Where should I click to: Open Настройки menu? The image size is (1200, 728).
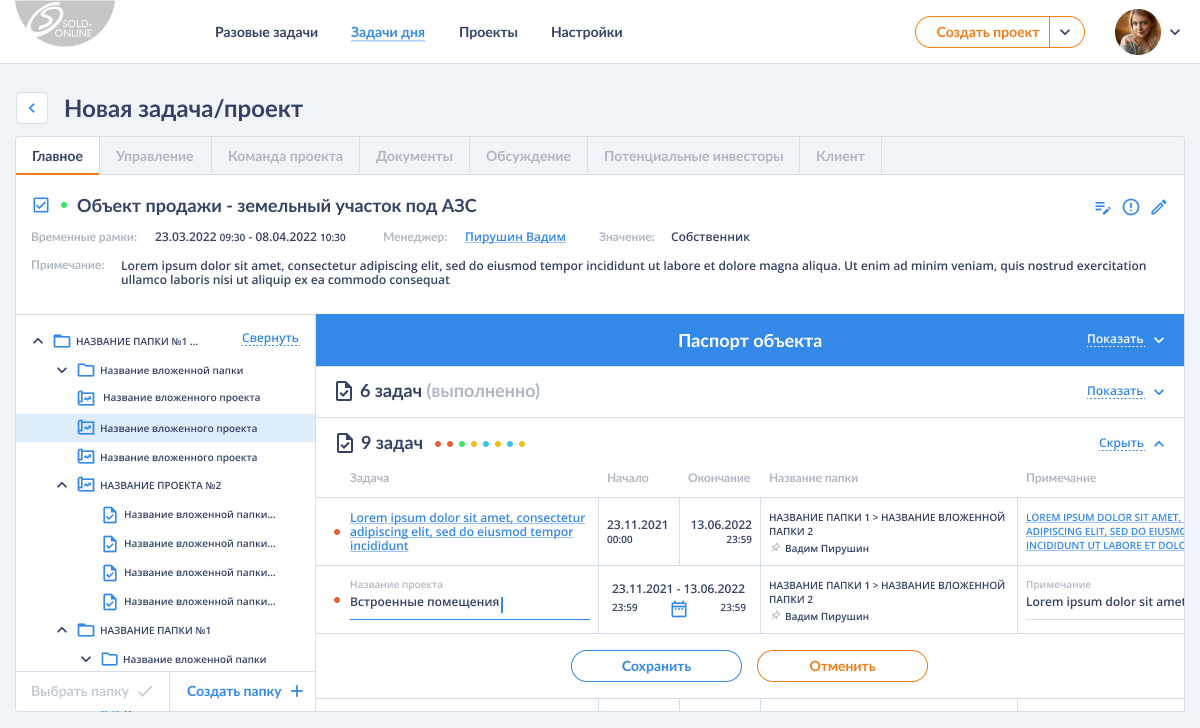[587, 32]
